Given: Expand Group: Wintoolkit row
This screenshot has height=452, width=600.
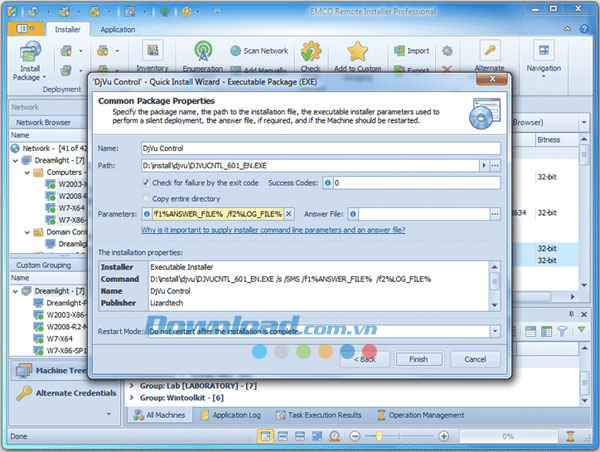Looking at the screenshot, I should coord(132,398).
